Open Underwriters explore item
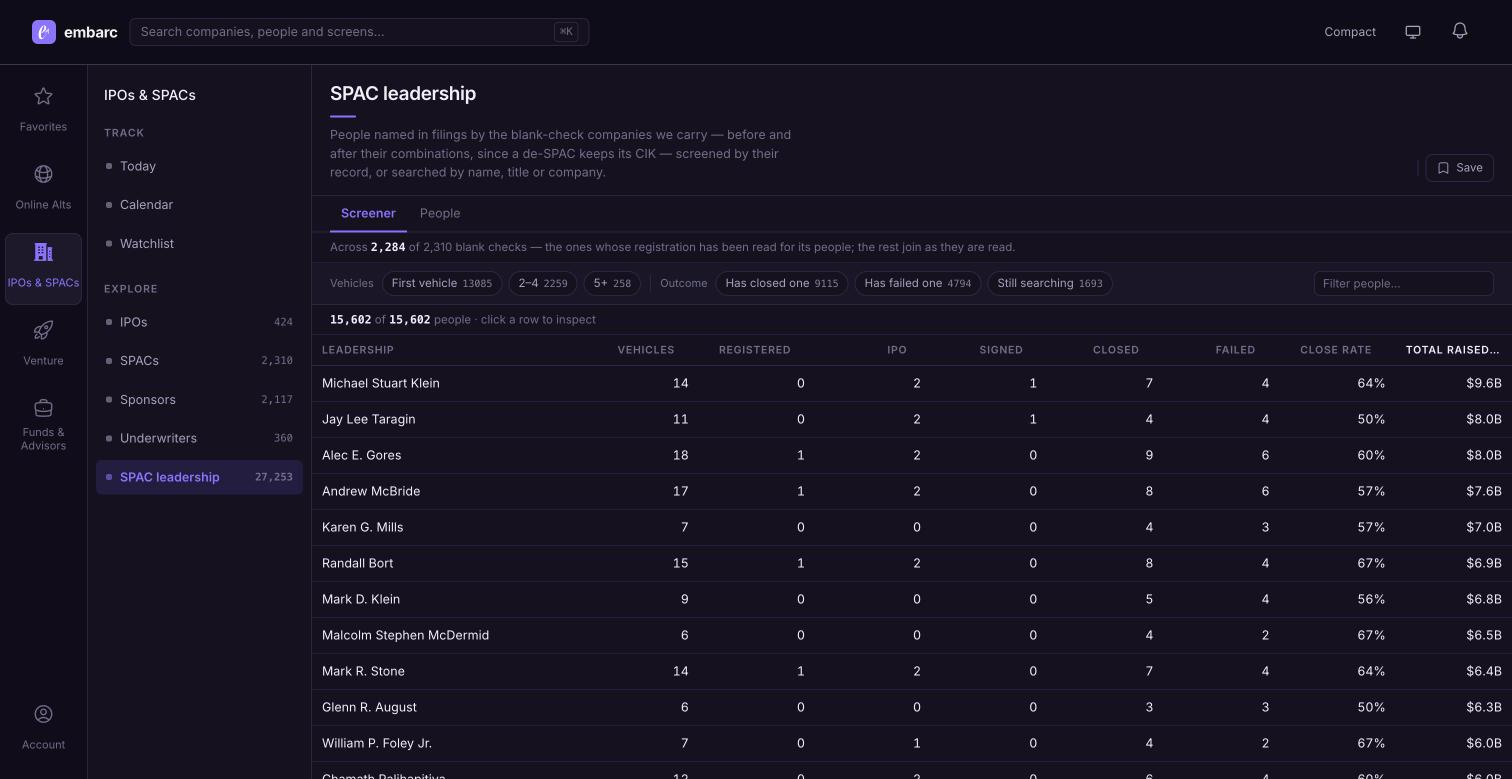Screen dimensions: 1512x779 199,439
